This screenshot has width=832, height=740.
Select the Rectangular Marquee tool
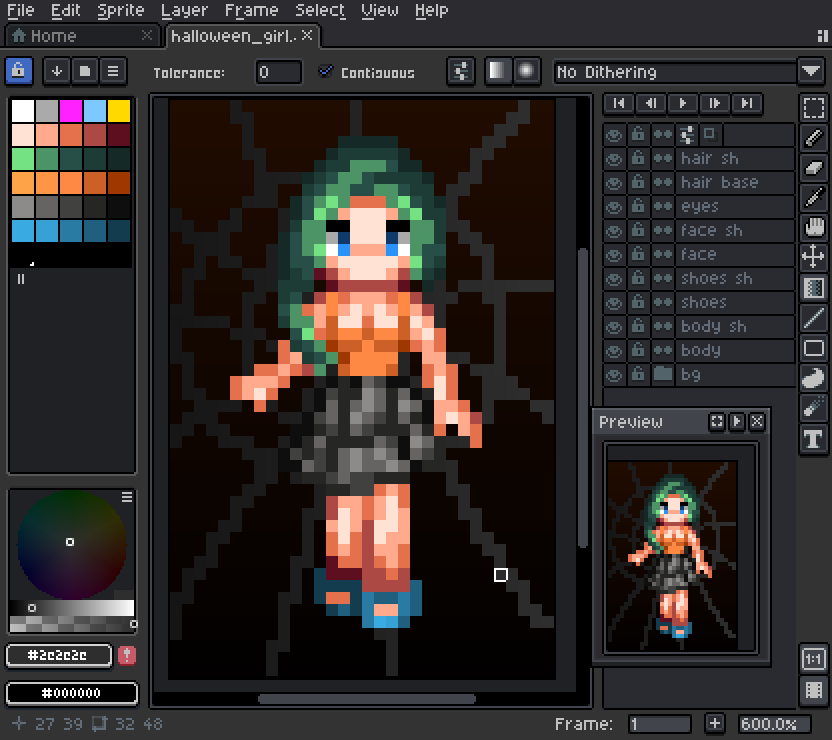813,108
